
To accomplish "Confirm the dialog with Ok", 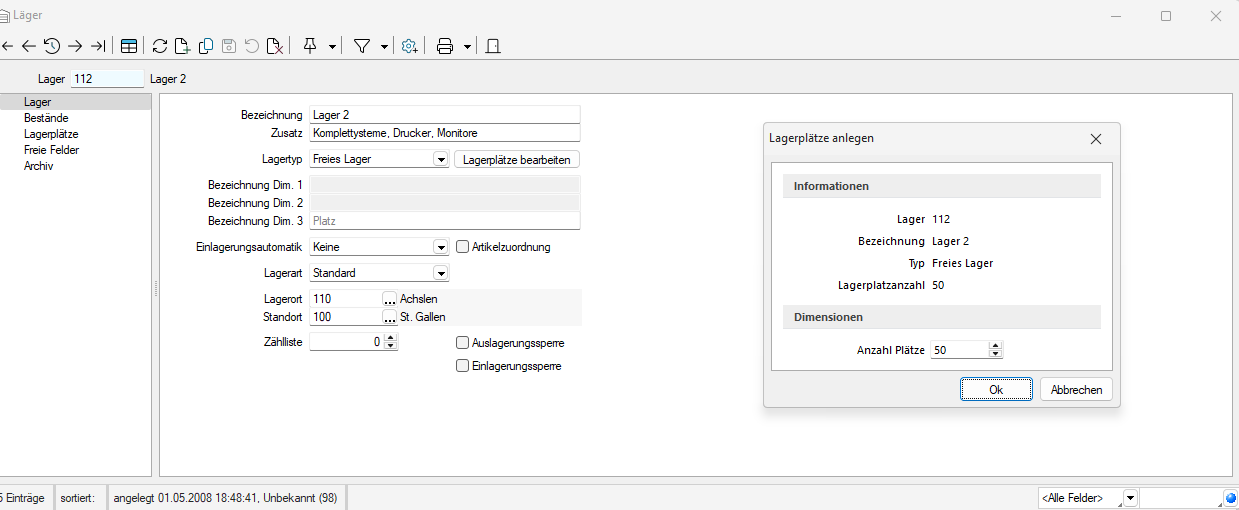I will [x=996, y=390].
